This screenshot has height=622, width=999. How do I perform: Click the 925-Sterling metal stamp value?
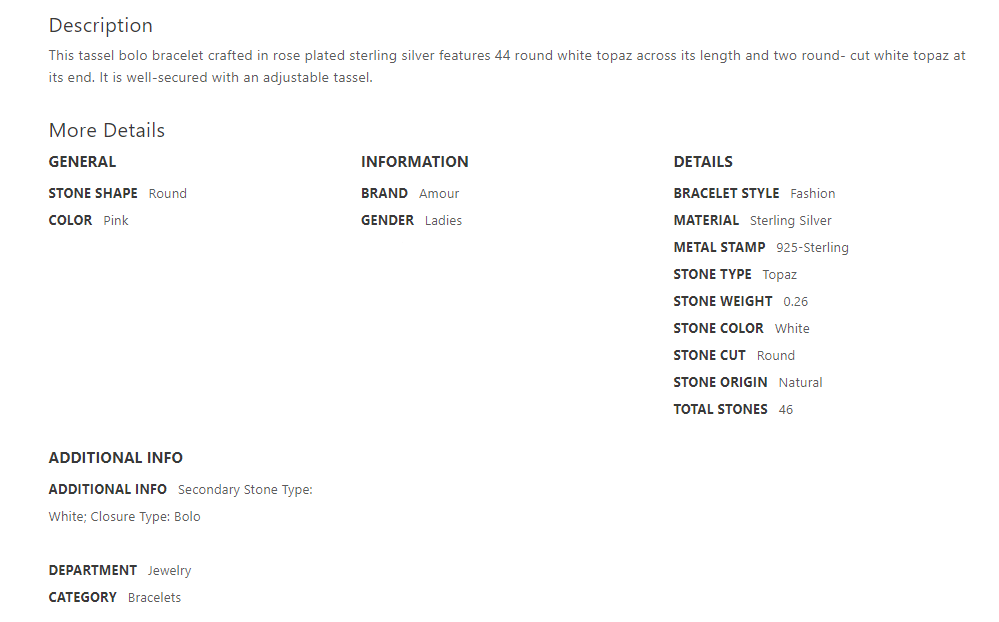point(812,248)
